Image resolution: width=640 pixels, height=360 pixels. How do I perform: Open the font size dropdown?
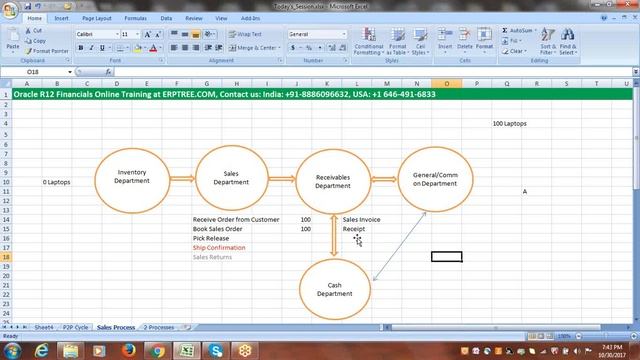coord(138,34)
